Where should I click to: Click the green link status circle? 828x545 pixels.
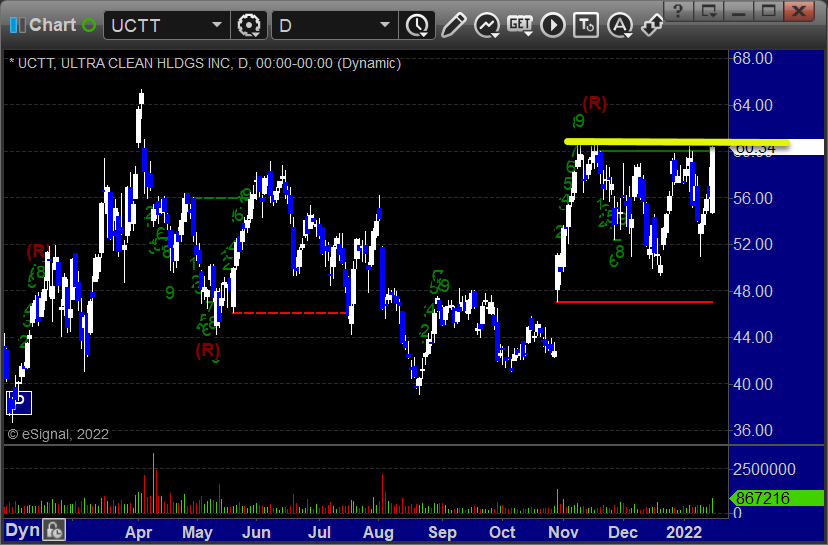click(89, 25)
